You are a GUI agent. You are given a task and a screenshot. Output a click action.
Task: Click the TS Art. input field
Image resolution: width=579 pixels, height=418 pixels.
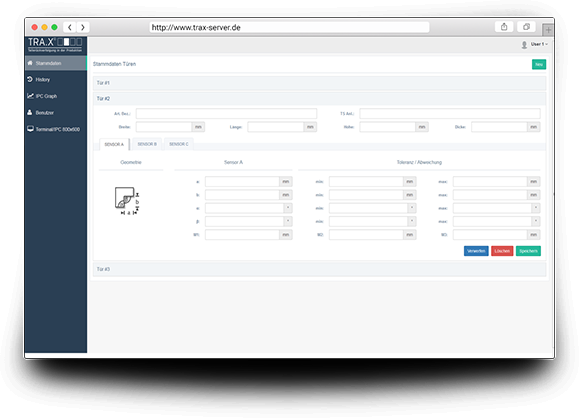[450, 113]
